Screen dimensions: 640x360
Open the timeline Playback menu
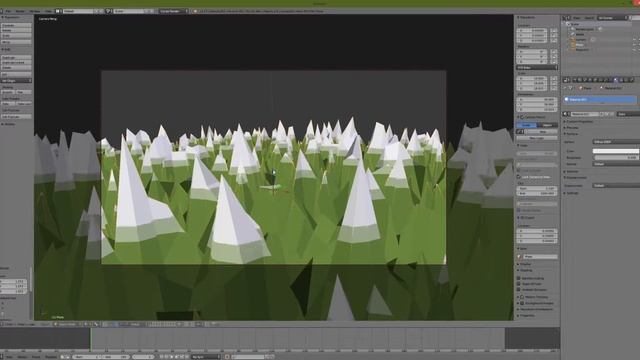[x=51, y=357]
